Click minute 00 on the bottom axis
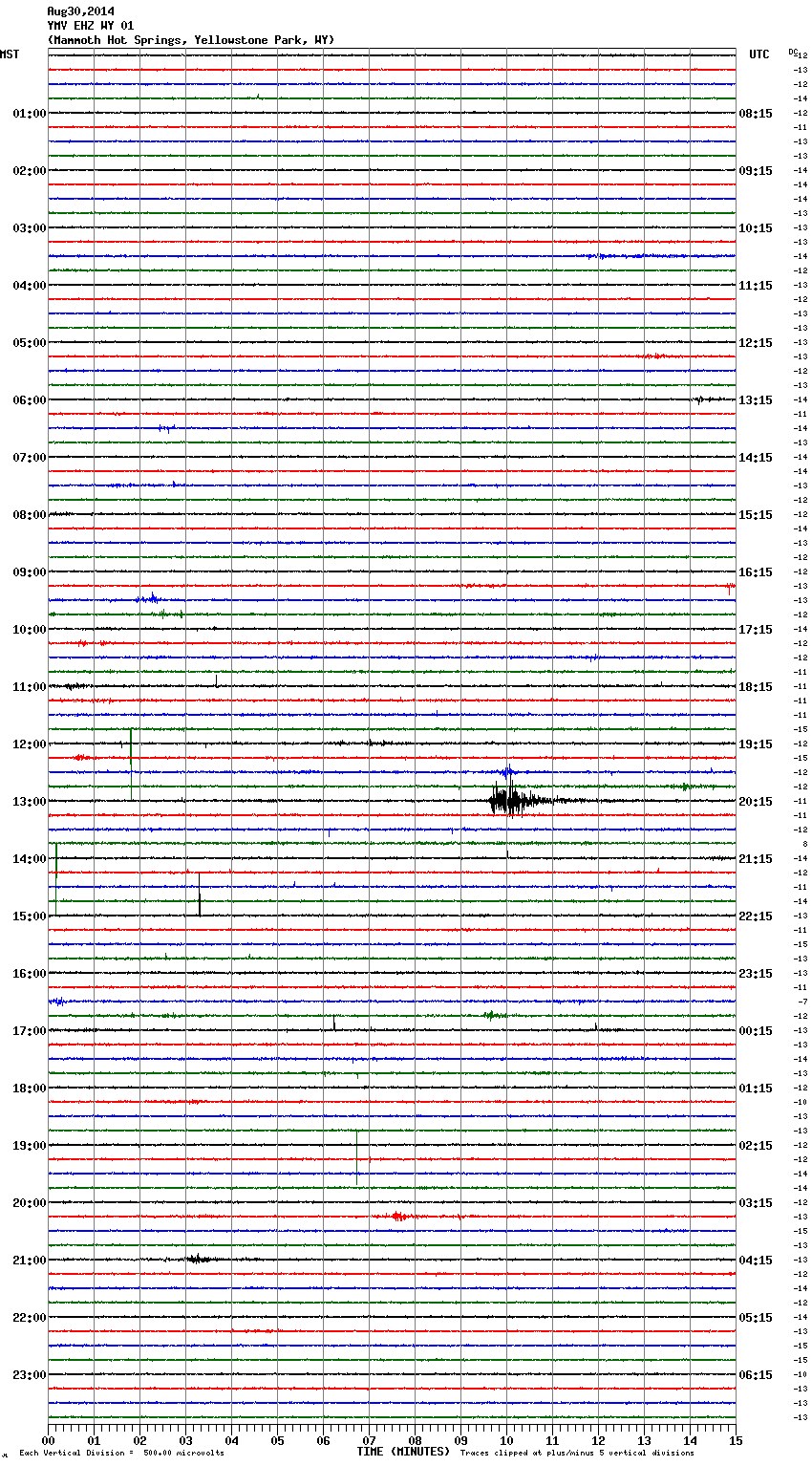Image resolution: width=812 pixels, height=1466 pixels. 48,1439
